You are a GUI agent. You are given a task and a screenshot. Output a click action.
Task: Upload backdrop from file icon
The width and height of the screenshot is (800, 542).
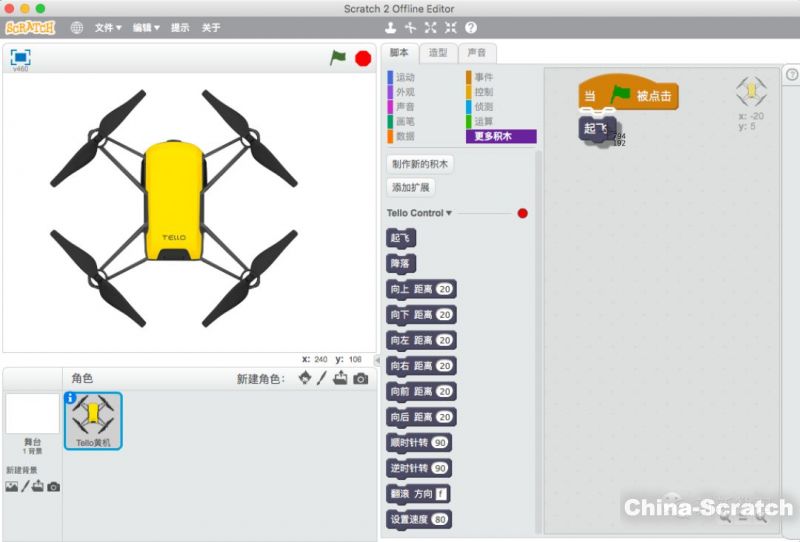(x=38, y=486)
